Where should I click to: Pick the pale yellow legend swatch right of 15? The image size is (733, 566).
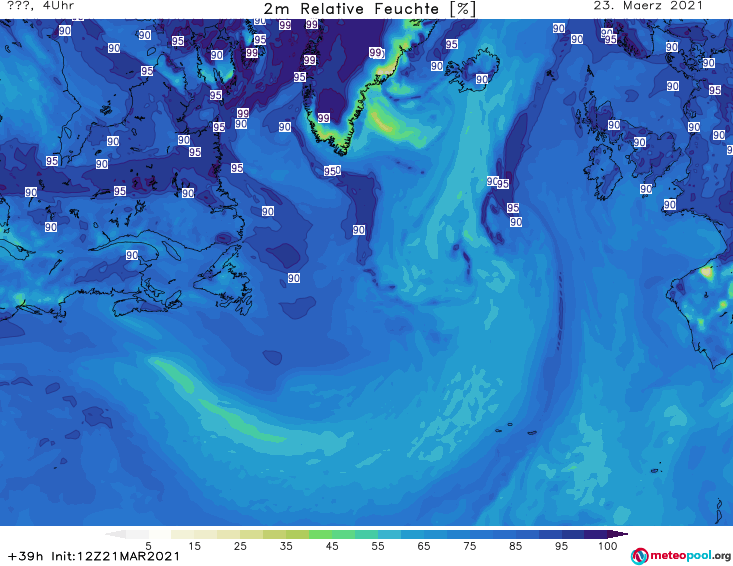(x=206, y=534)
